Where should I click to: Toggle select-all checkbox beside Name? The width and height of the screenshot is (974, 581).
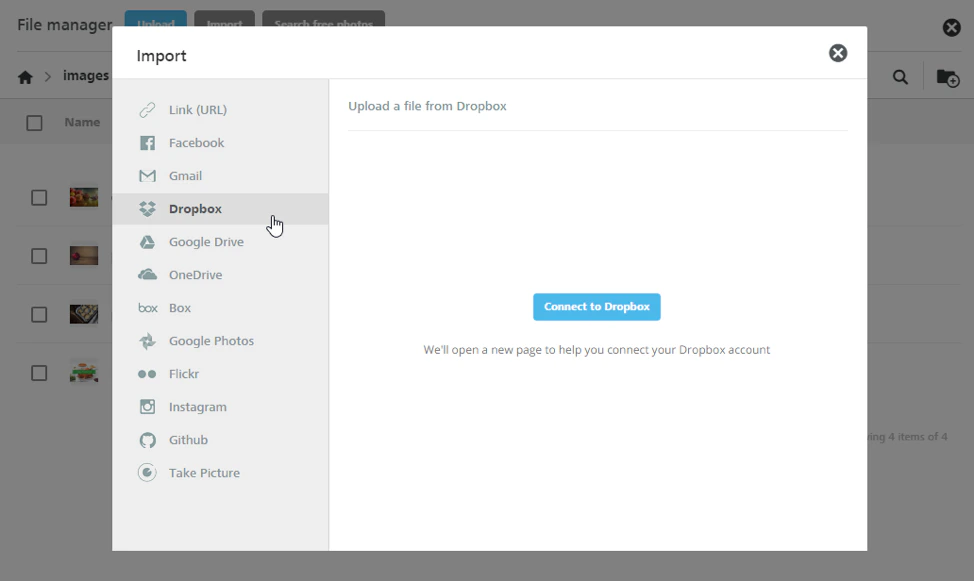(x=34, y=123)
